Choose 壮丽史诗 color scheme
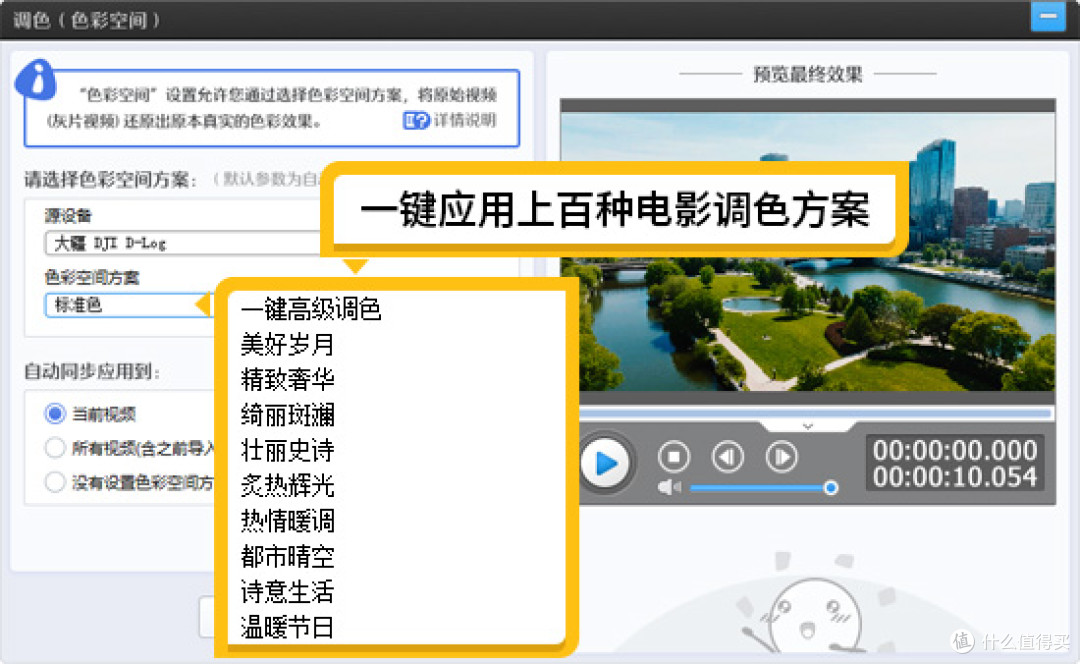This screenshot has height=664, width=1080. [x=287, y=450]
